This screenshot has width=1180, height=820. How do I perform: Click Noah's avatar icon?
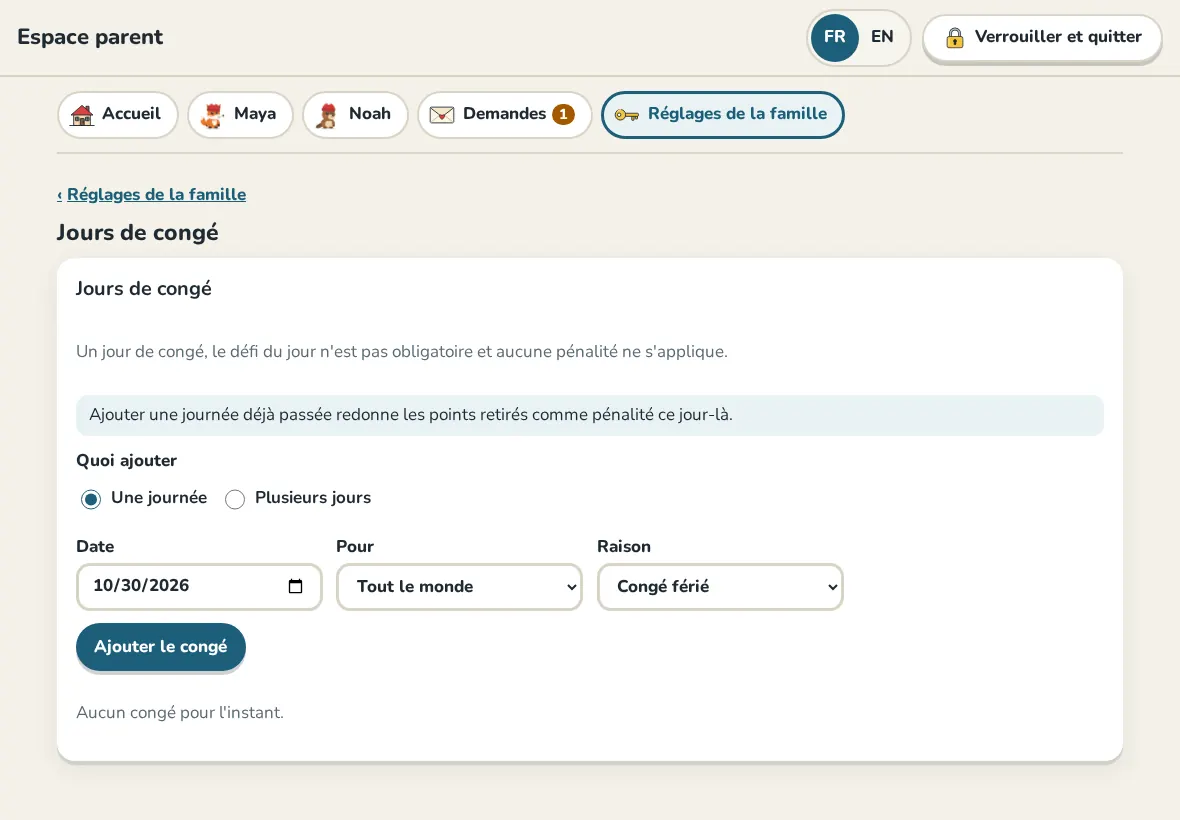click(327, 115)
